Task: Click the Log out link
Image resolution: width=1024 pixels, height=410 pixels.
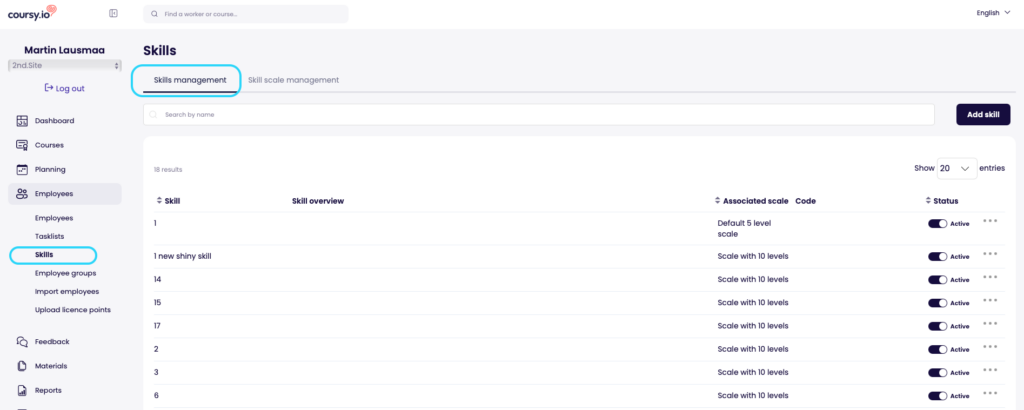Action: (x=65, y=88)
